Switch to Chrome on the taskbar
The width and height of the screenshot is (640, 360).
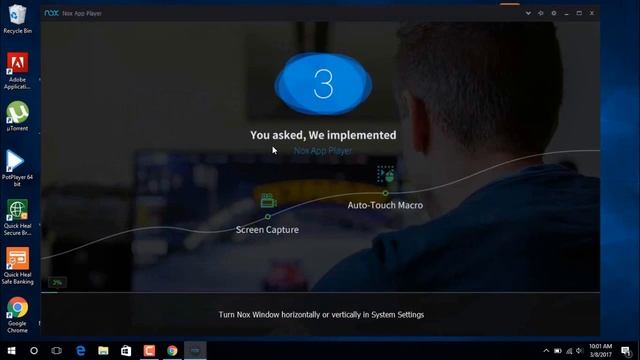172,351
